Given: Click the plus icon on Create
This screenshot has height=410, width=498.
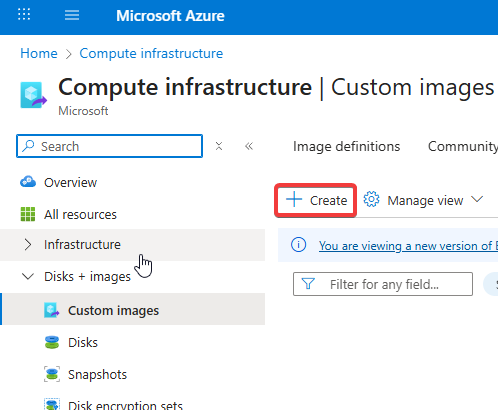Looking at the screenshot, I should click(294, 200).
